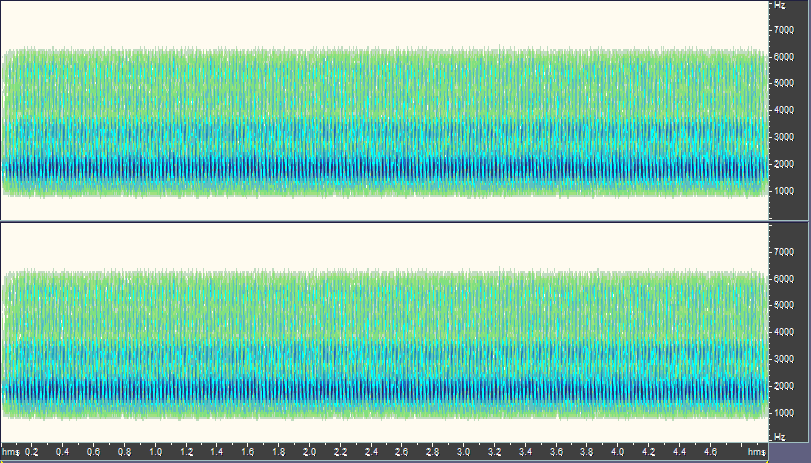Click the 4.4 time ruler label
811x463 pixels.
pos(680,452)
